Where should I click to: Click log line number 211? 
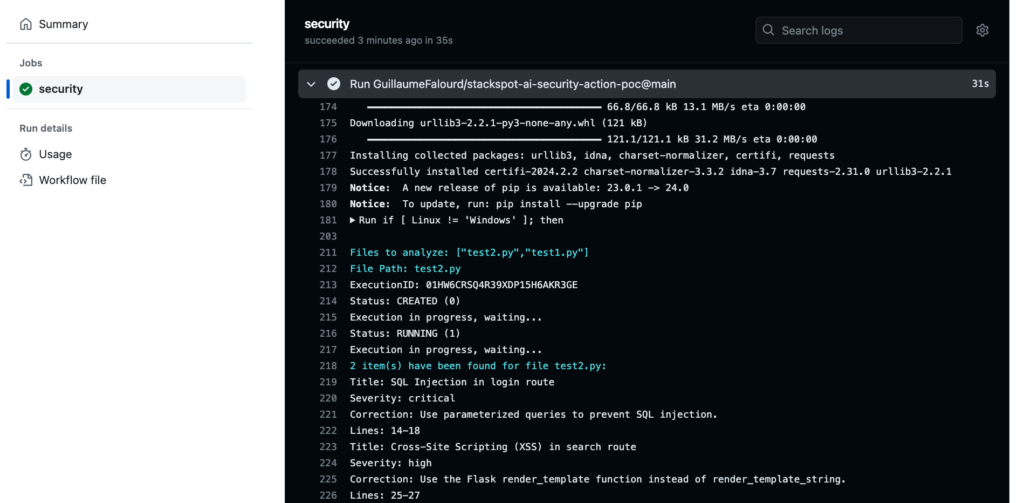point(328,252)
